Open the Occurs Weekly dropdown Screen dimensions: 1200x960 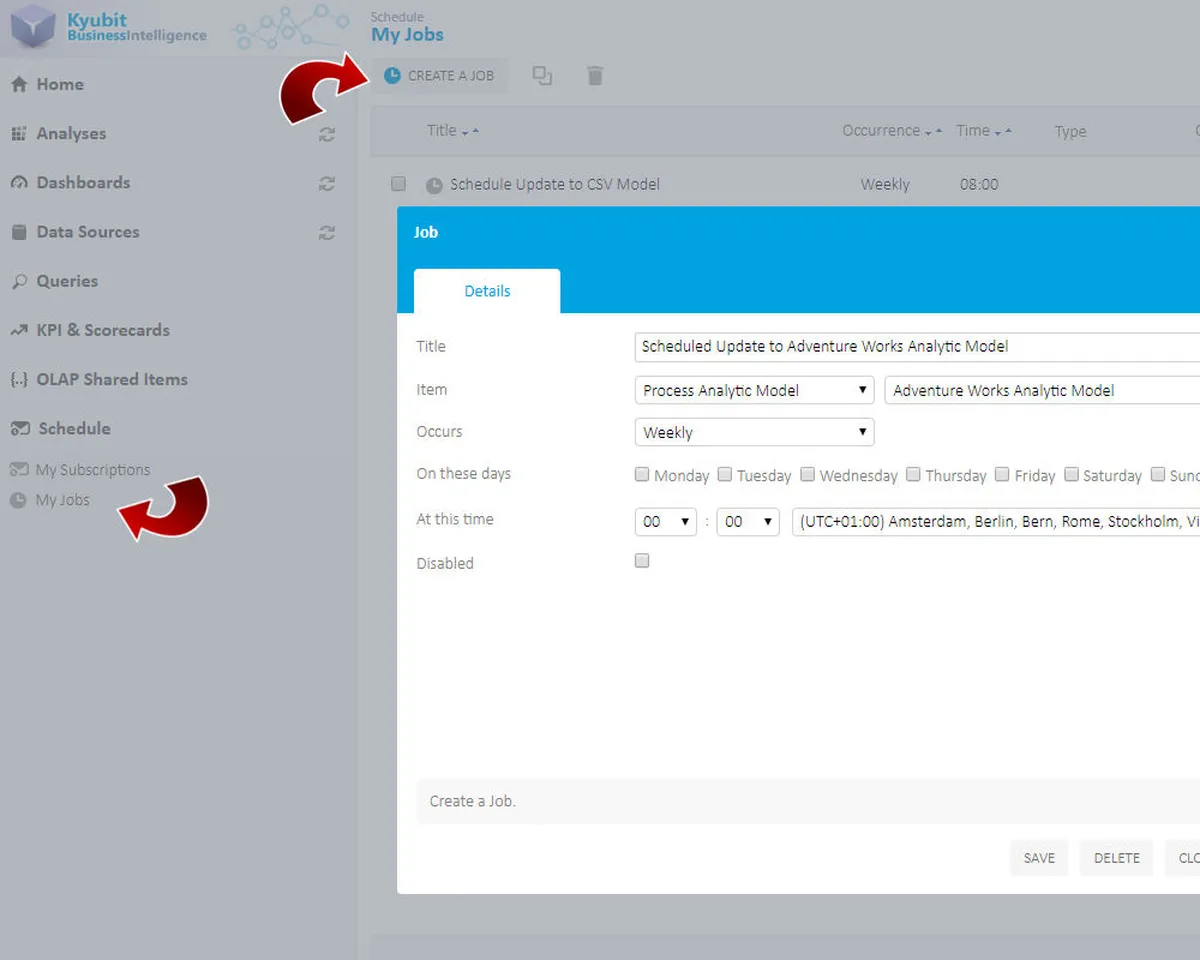click(755, 432)
